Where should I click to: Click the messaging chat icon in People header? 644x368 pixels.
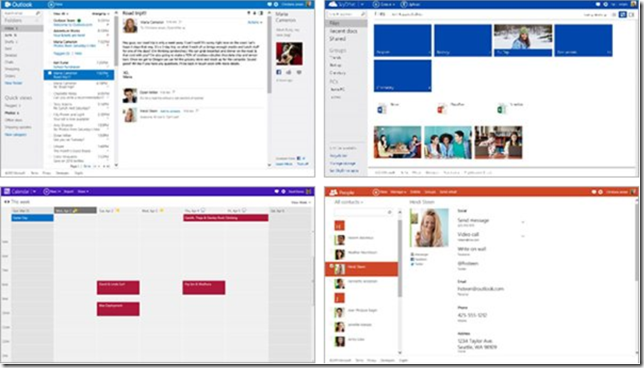click(x=594, y=192)
